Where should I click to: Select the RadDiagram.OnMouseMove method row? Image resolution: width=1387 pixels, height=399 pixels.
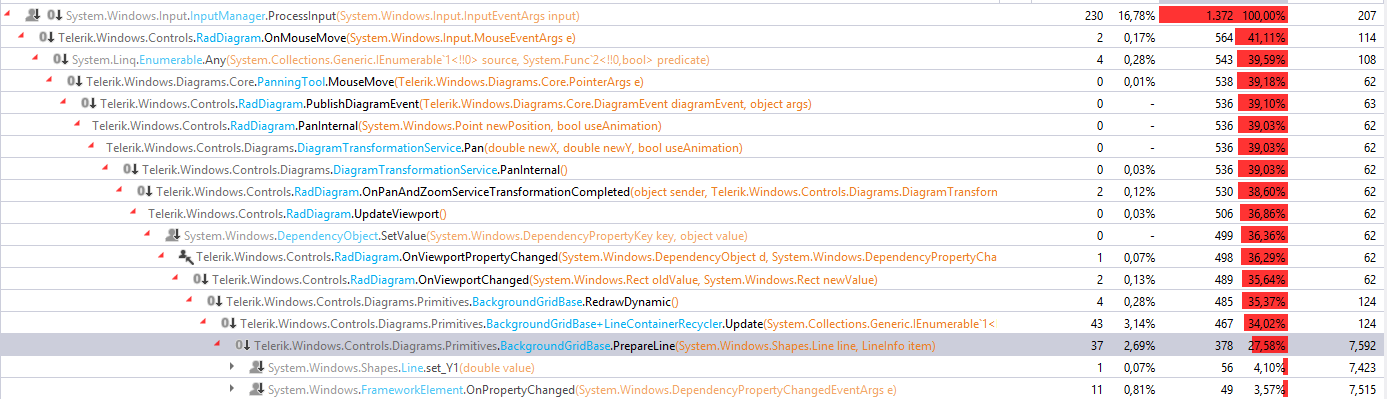pyautogui.click(x=693, y=37)
